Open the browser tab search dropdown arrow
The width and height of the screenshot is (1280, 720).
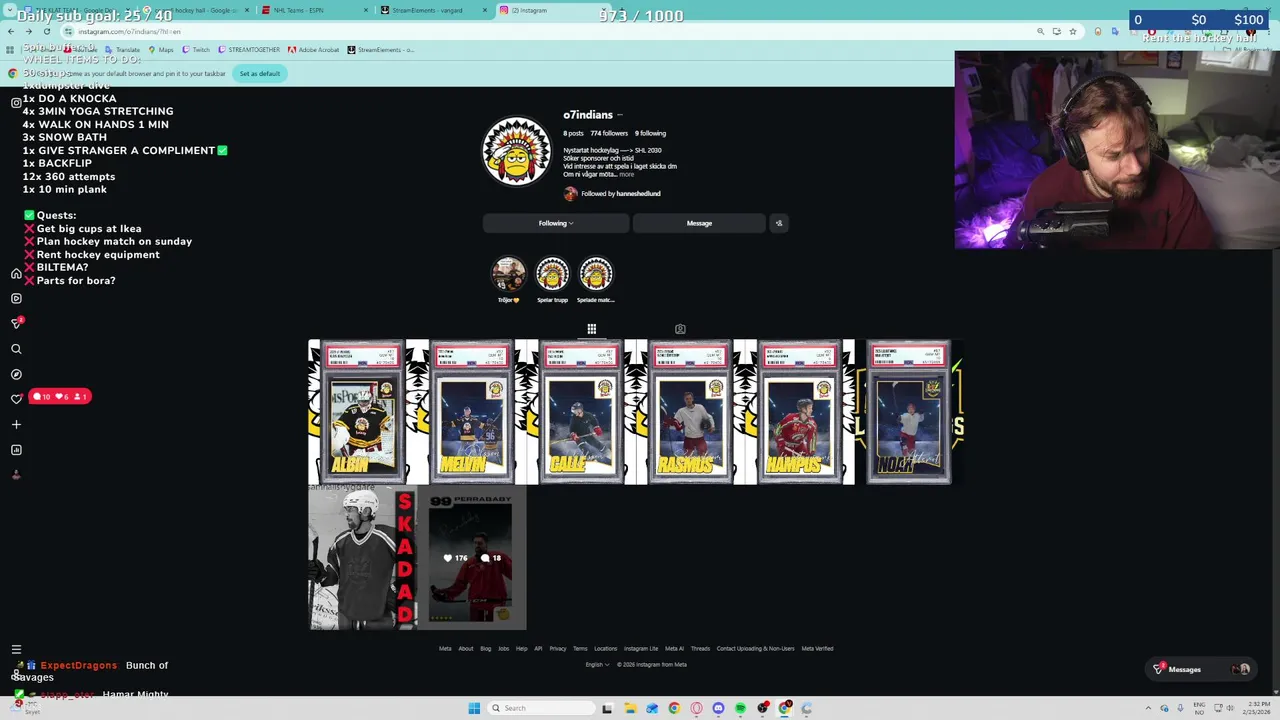click(x=10, y=10)
